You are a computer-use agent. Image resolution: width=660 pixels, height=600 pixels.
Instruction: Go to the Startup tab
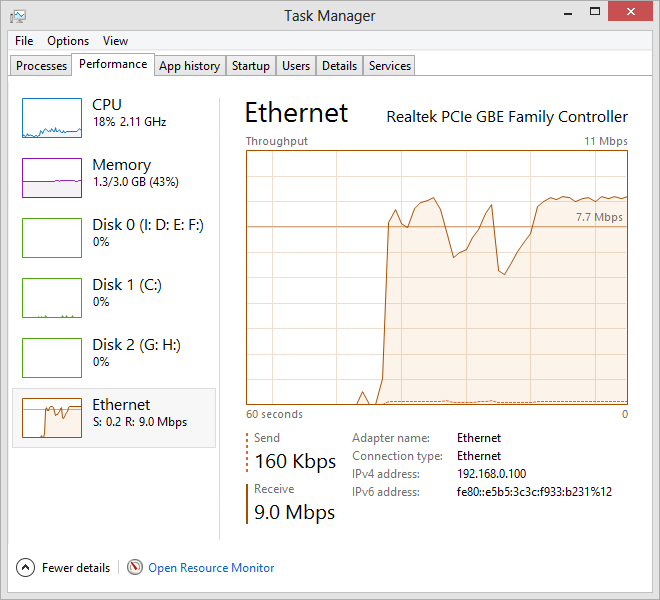pyautogui.click(x=250, y=66)
